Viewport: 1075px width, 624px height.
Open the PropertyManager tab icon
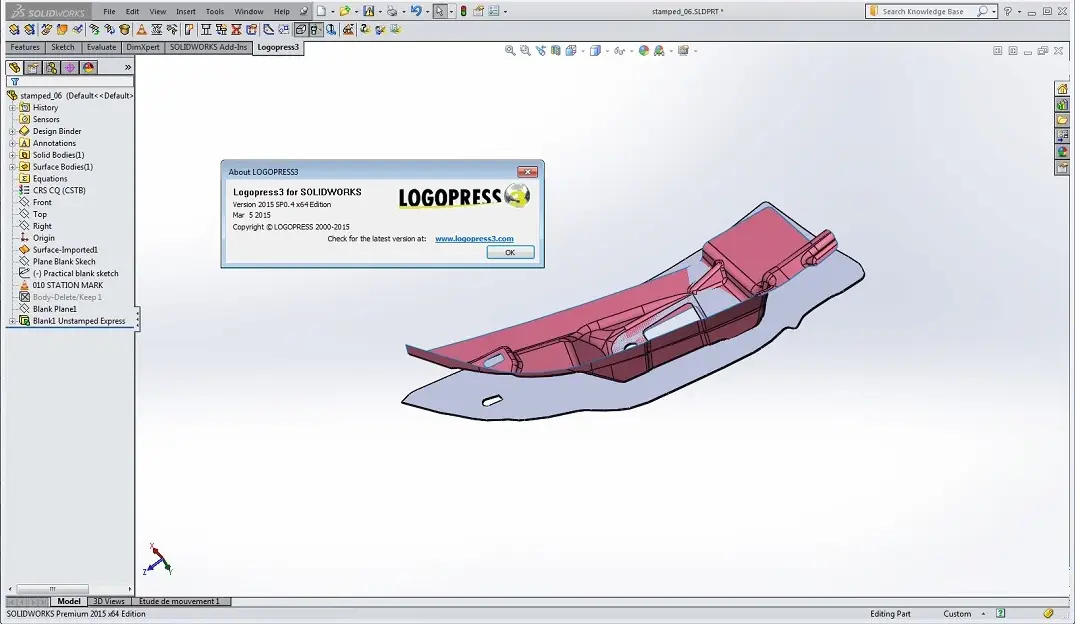(33, 67)
